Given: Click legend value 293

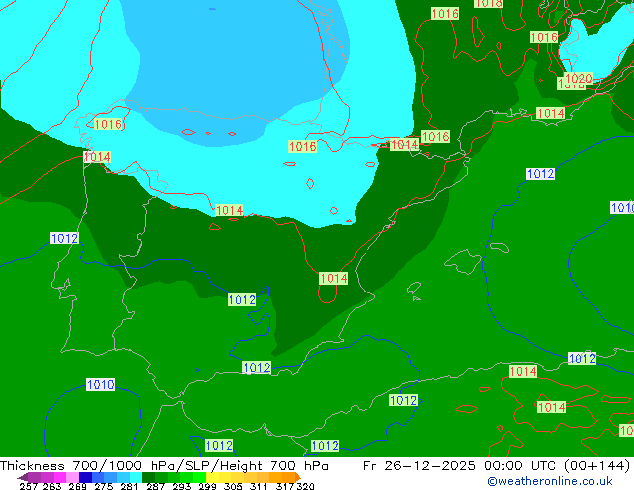Looking at the screenshot, I should (x=182, y=486).
